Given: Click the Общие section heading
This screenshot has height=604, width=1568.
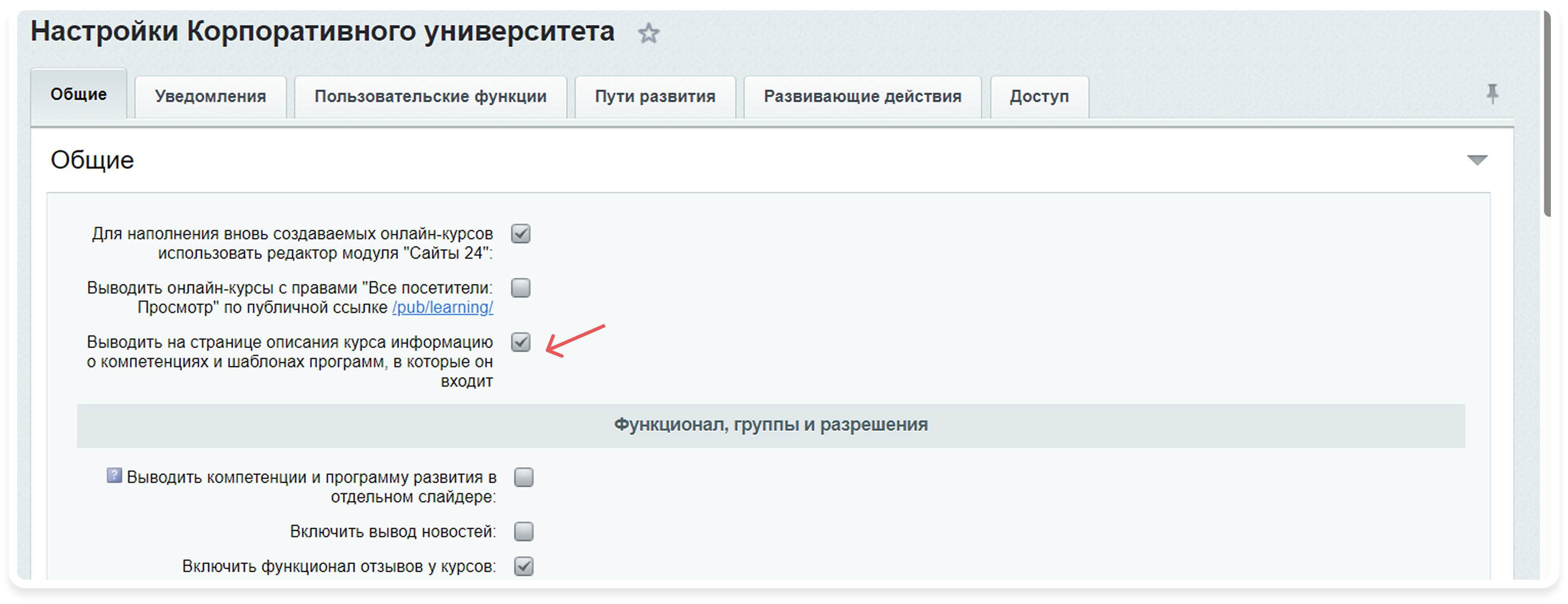Looking at the screenshot, I should pos(93,160).
